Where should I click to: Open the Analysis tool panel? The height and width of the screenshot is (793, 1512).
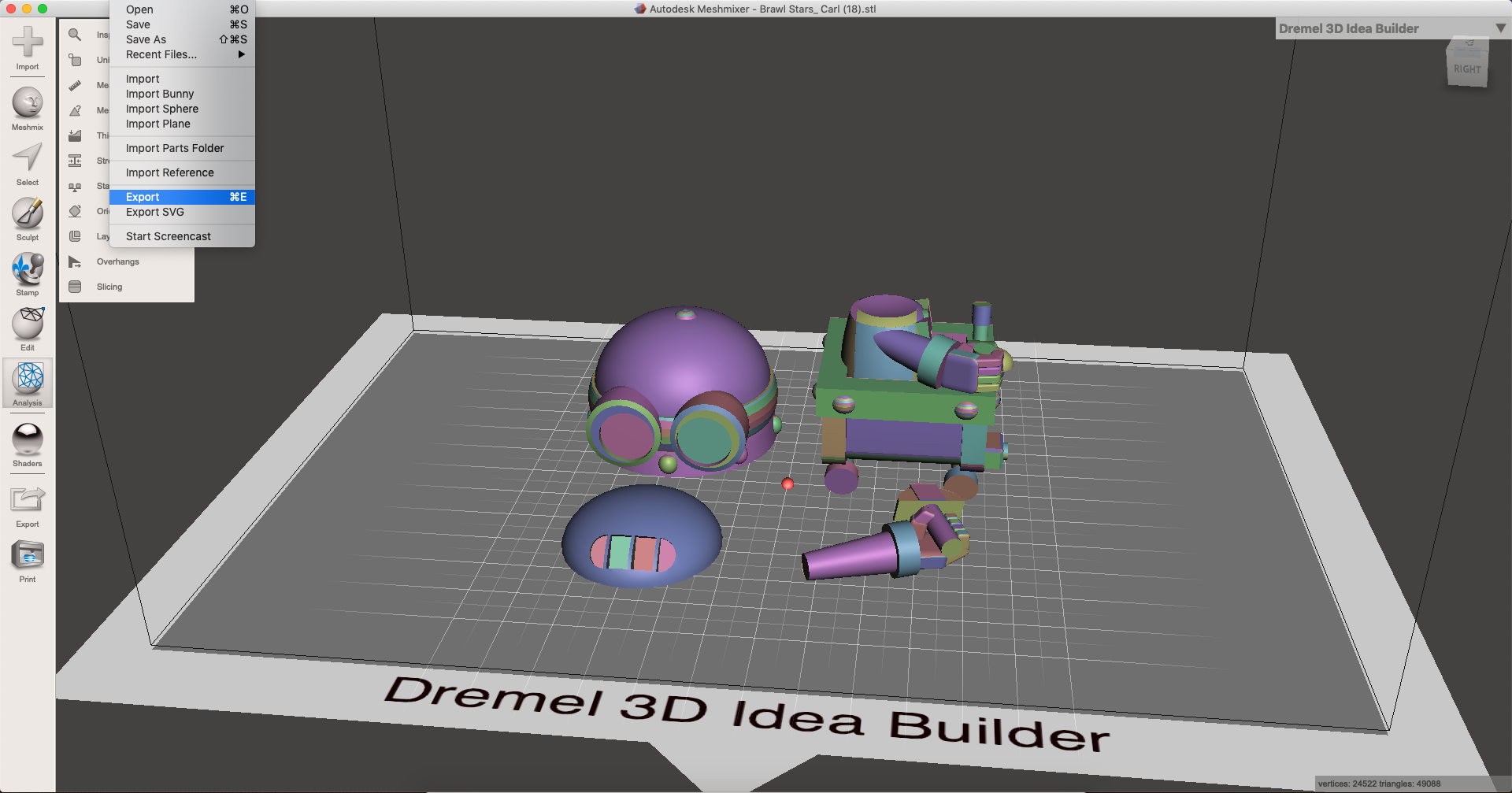point(28,384)
